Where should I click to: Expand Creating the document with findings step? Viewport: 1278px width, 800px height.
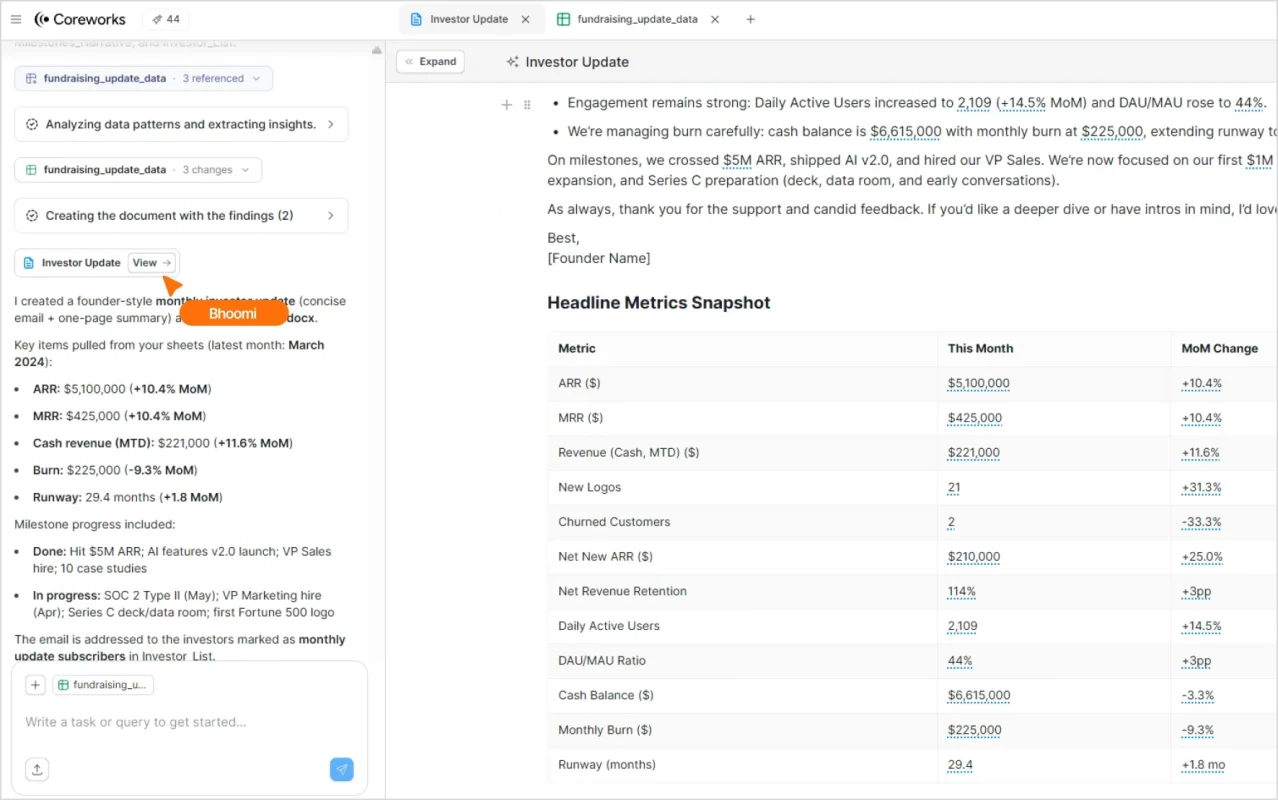click(x=331, y=215)
